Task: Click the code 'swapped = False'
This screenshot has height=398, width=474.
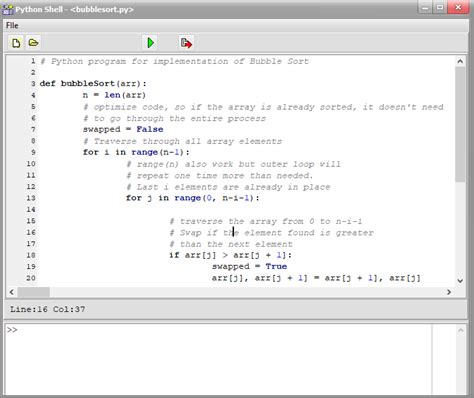Action: (123, 129)
